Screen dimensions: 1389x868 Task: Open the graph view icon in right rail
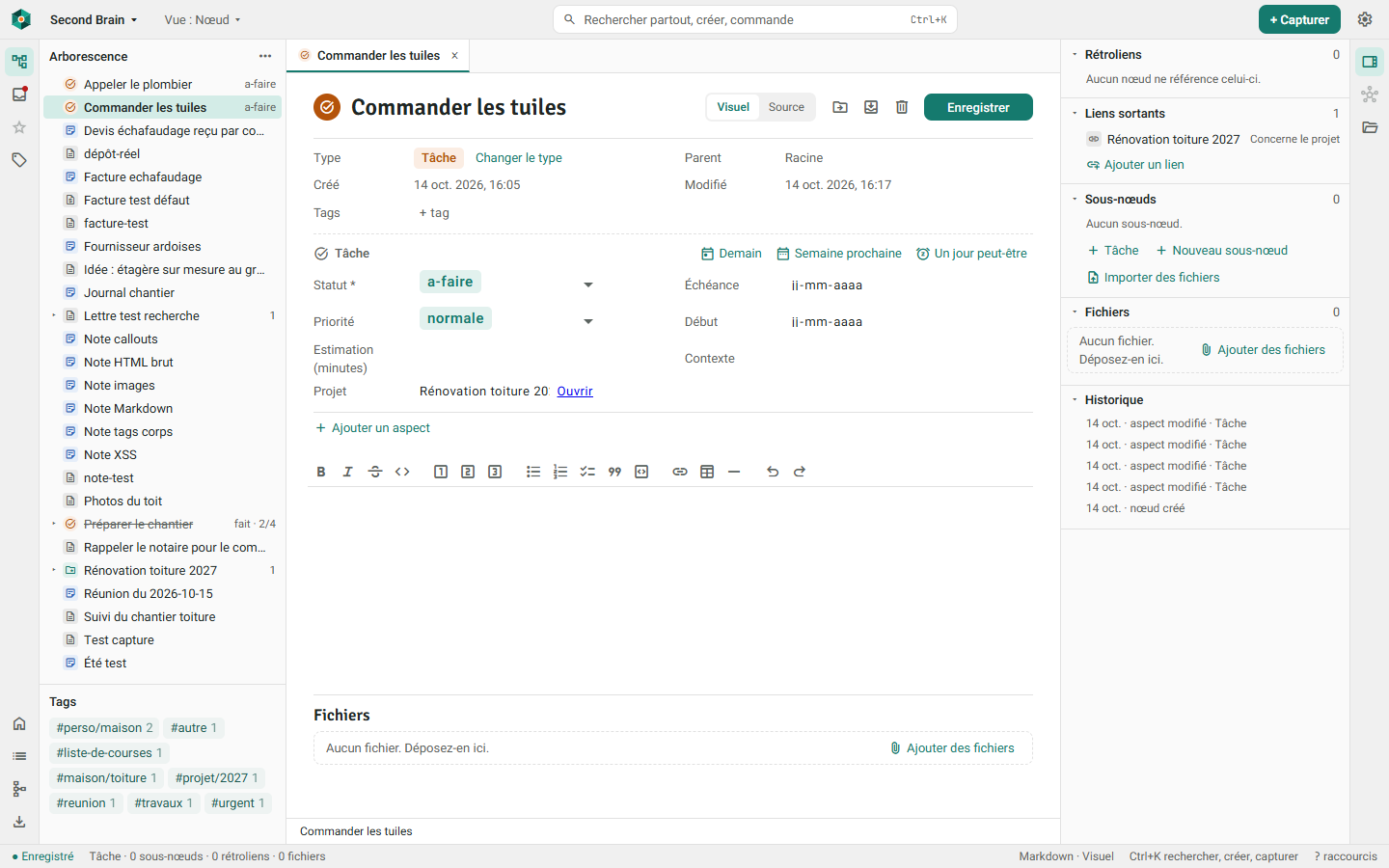coord(1370,95)
